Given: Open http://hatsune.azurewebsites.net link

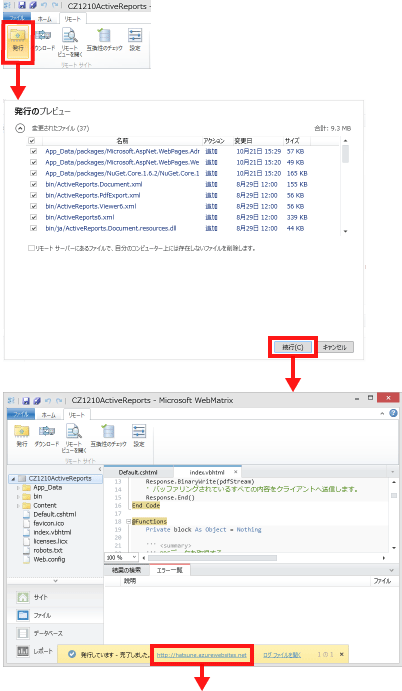Looking at the screenshot, I should 201,655.
